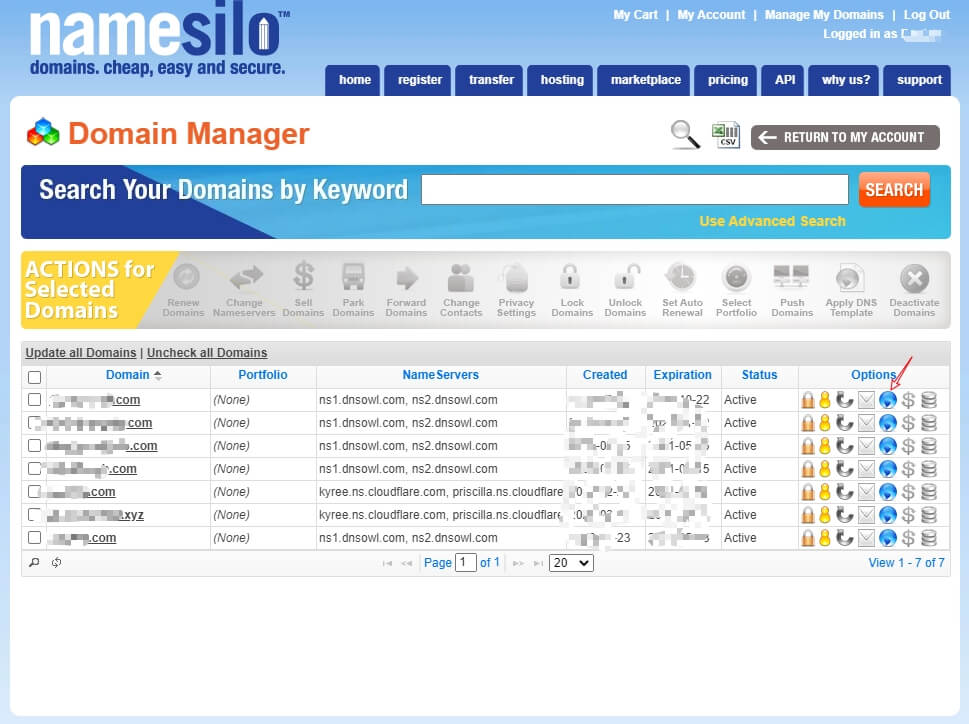Click the Created column header
Viewport: 969px width, 724px height.
tap(605, 375)
